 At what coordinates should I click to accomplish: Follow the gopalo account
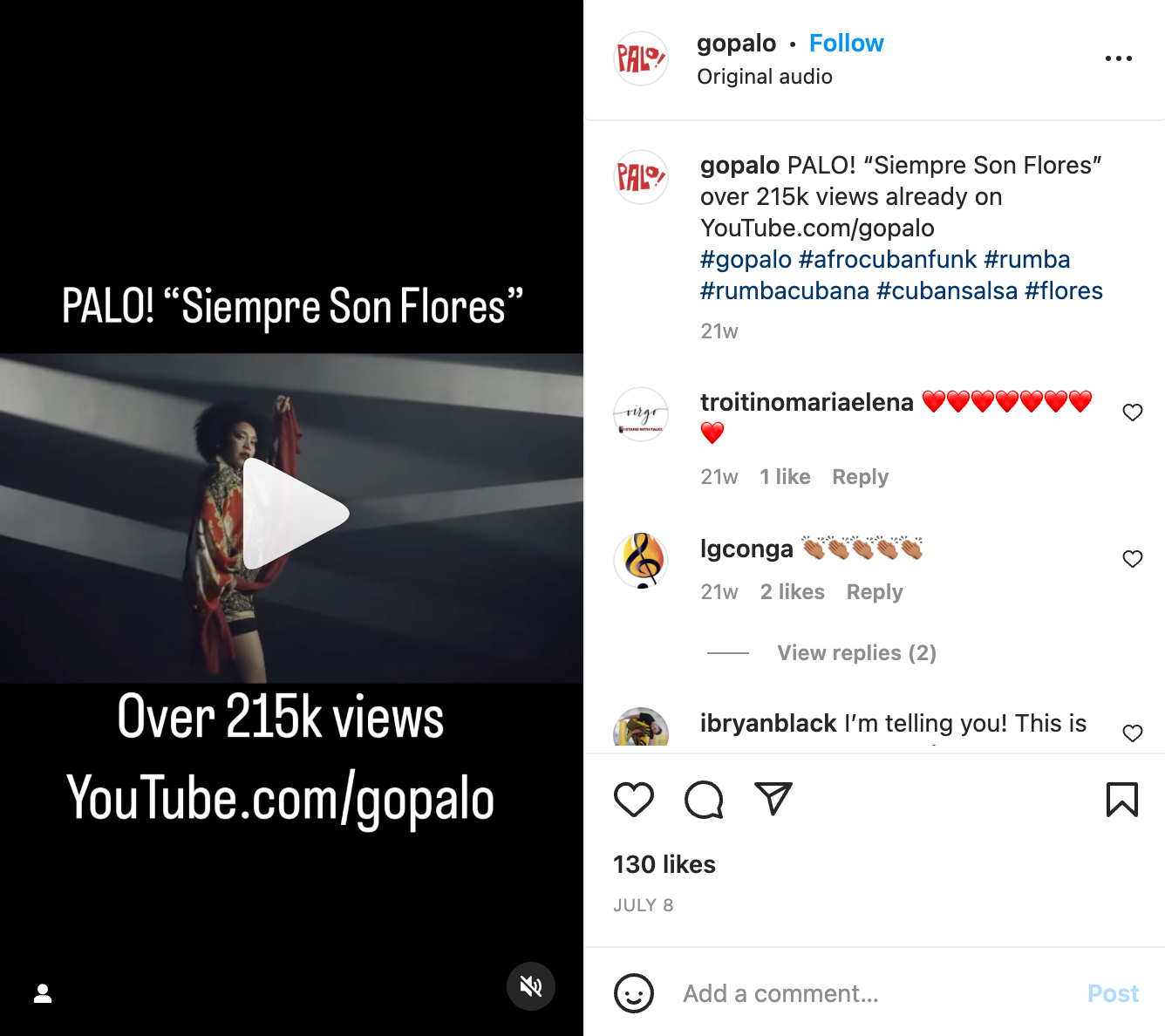846,43
